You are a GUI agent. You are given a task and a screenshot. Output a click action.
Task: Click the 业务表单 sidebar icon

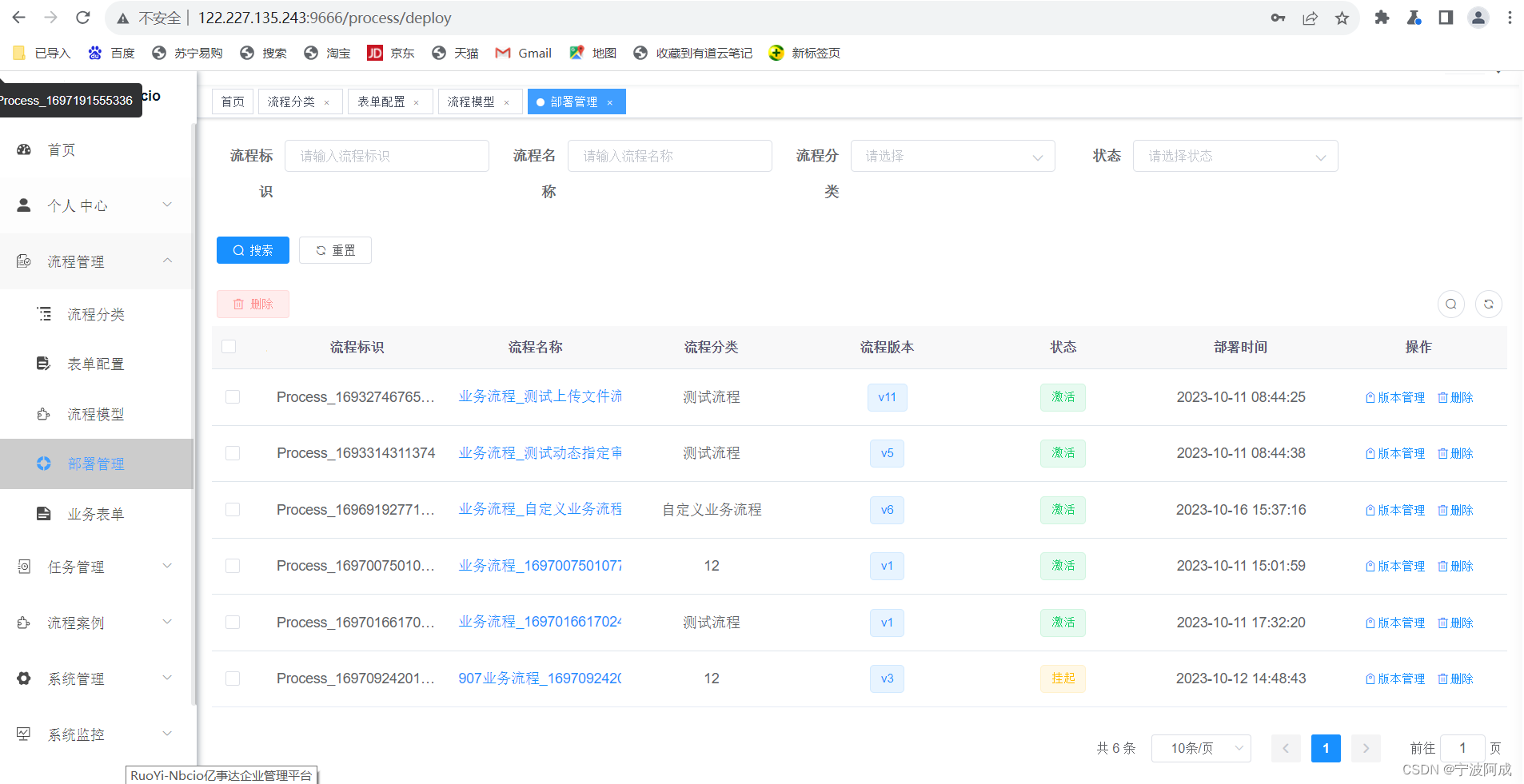(44, 514)
